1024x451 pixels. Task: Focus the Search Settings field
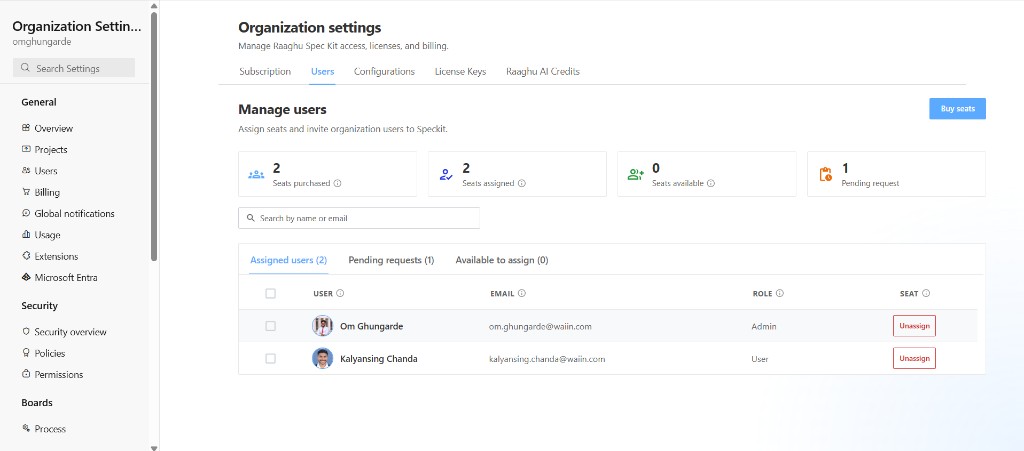(x=74, y=68)
